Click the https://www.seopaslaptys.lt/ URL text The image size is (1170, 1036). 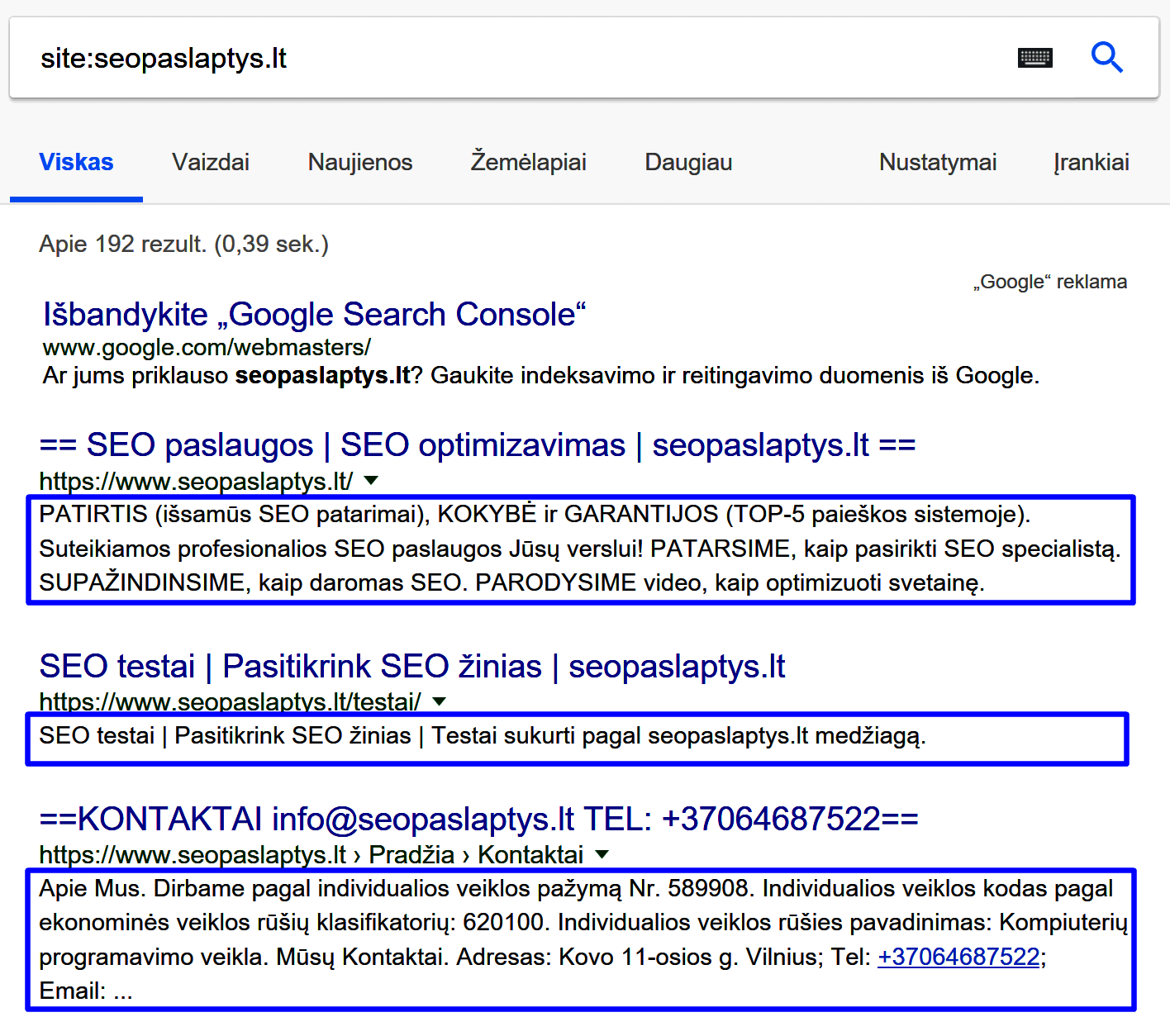point(196,481)
